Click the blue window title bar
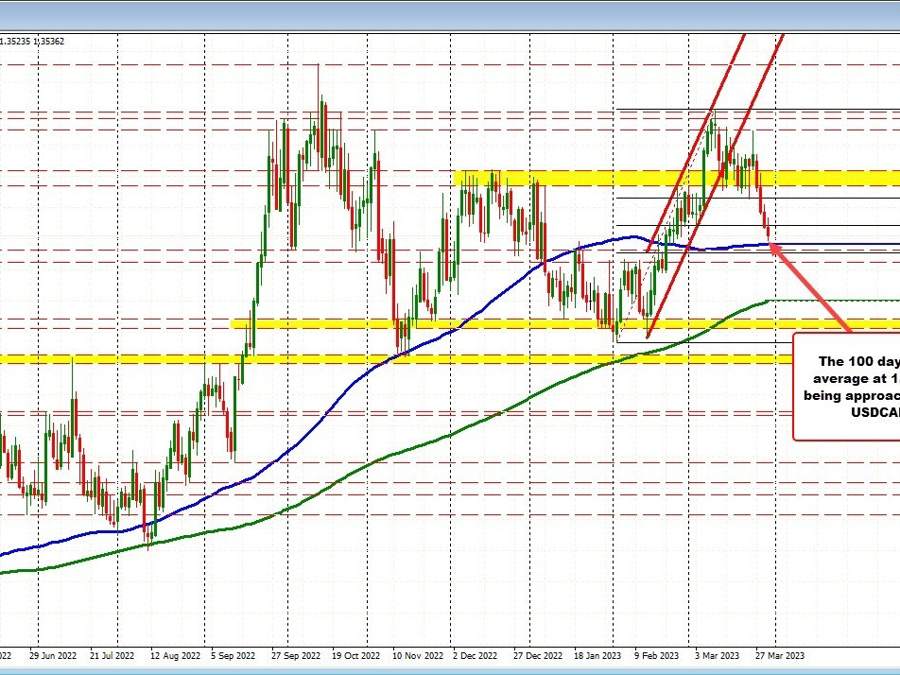This screenshot has height=675, width=900. click(x=450, y=14)
